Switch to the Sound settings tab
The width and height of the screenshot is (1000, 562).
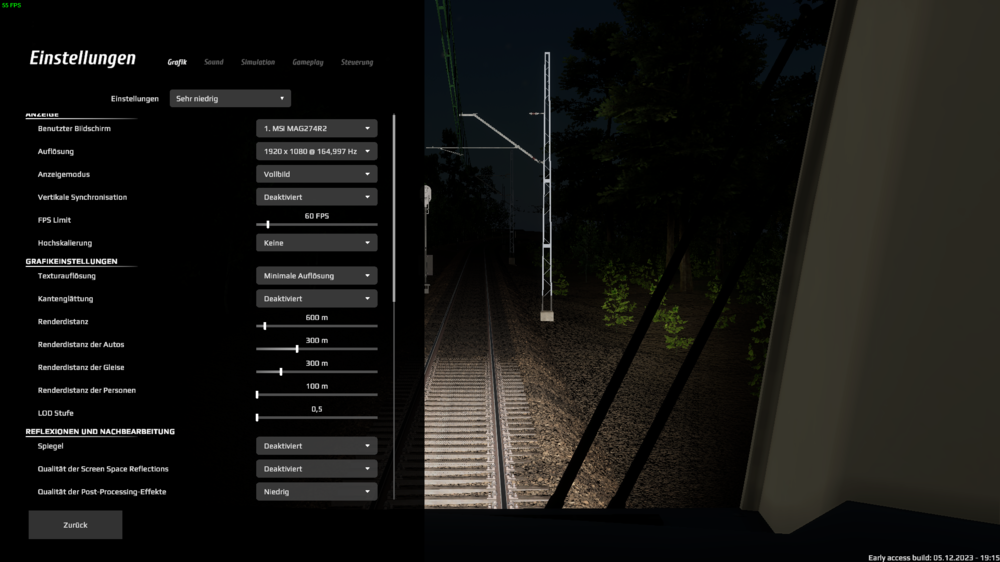pos(213,62)
